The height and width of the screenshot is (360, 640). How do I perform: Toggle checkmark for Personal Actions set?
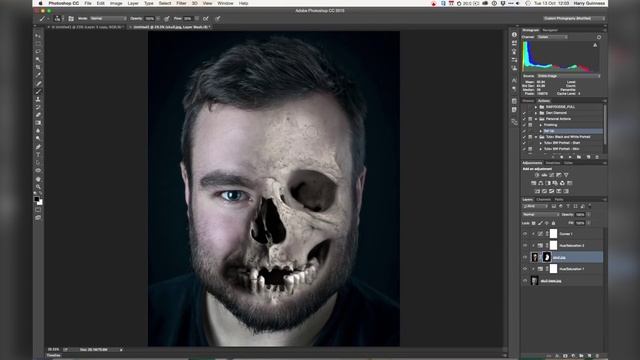[524, 119]
